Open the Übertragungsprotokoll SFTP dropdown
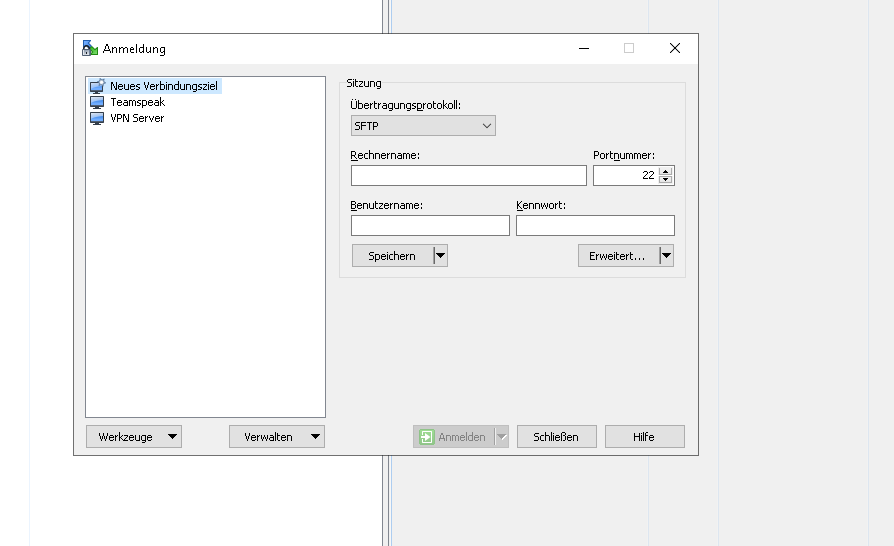Image resolution: width=894 pixels, height=546 pixels. point(423,125)
